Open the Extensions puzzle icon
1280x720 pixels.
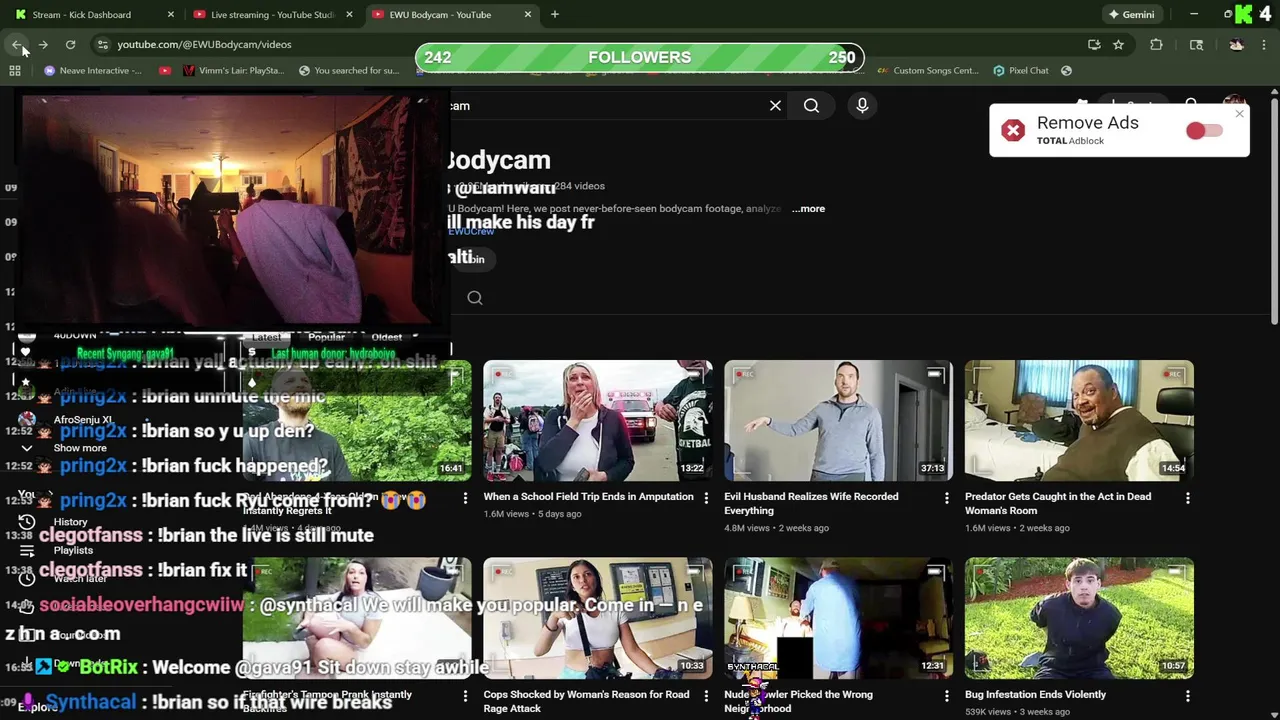point(1156,44)
